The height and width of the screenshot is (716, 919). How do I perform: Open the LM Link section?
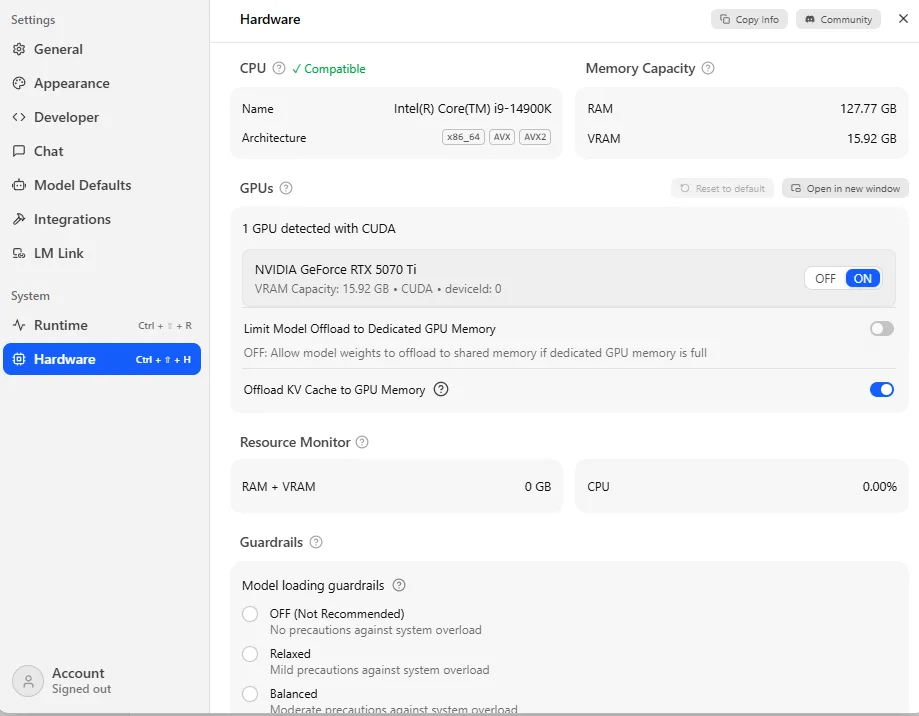(102, 253)
